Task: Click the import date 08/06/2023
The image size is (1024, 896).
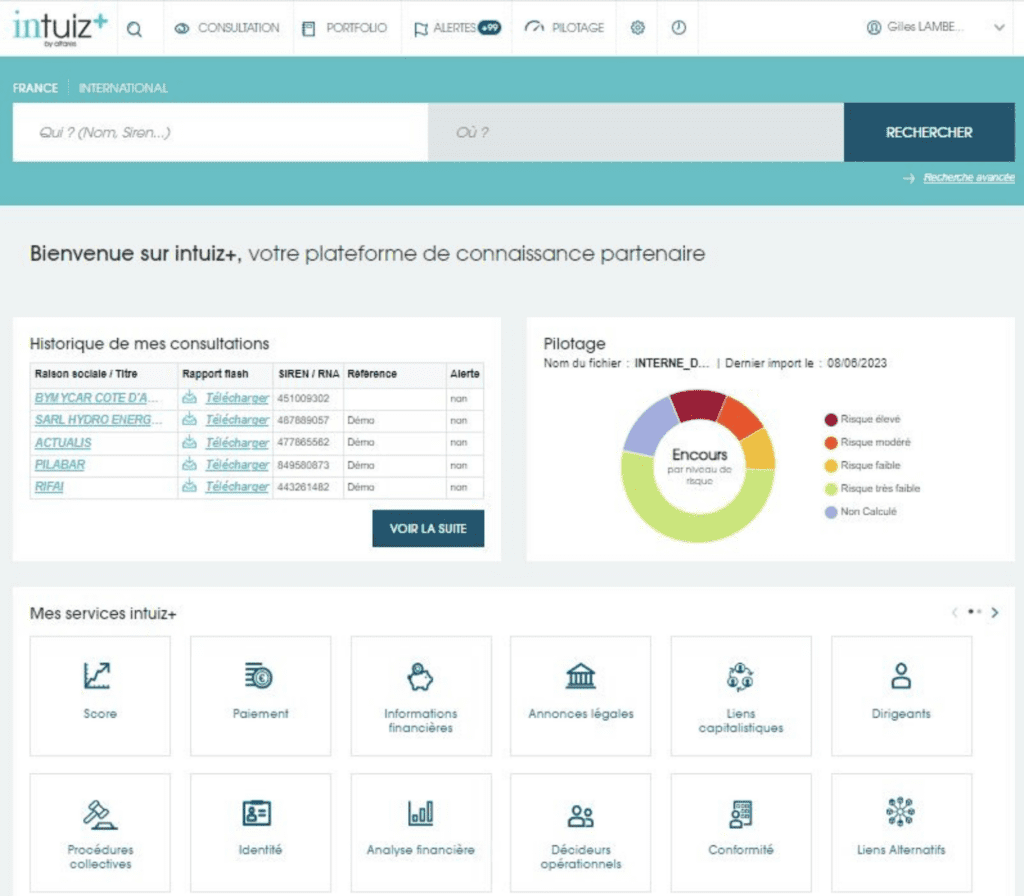Action: pyautogui.click(x=857, y=363)
